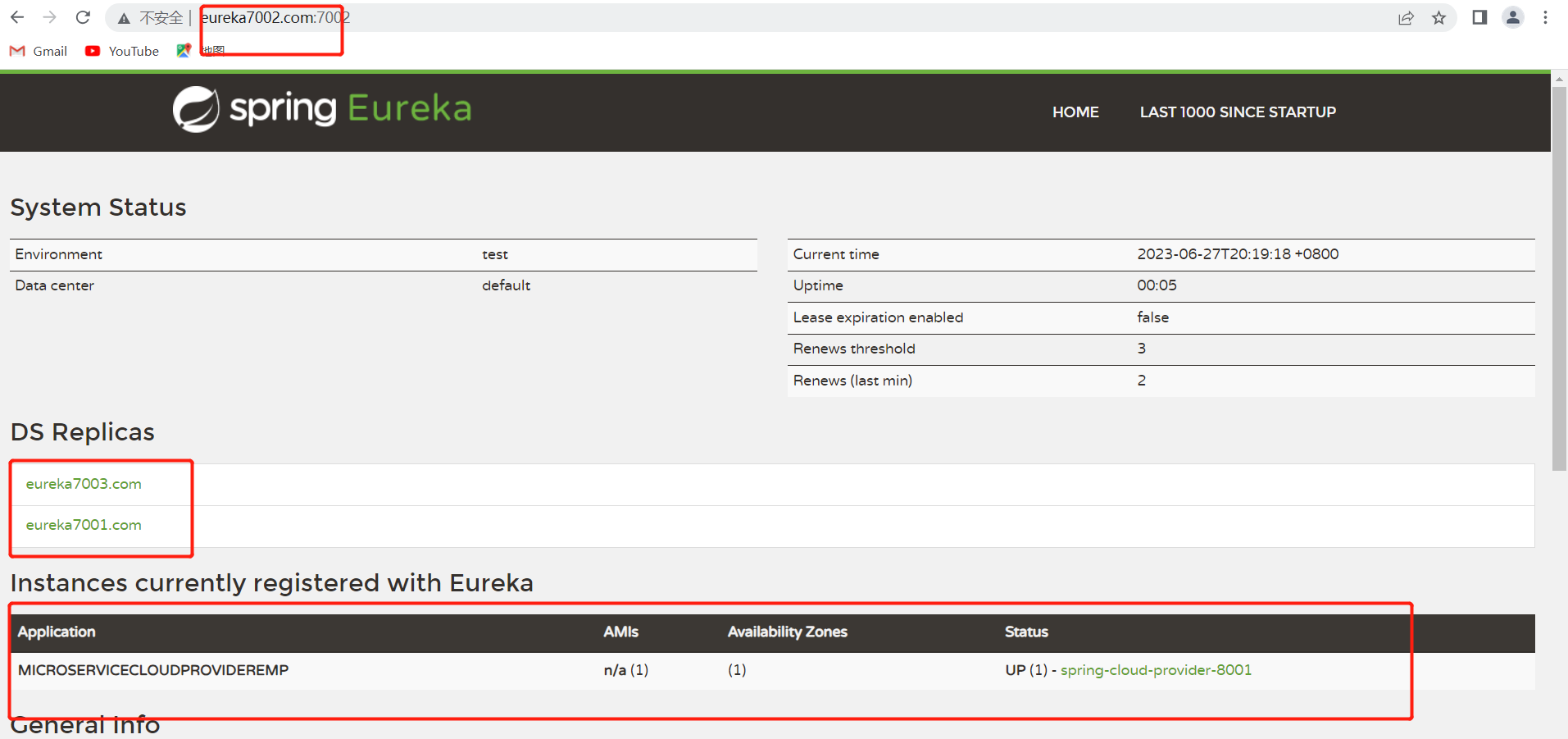The width and height of the screenshot is (1568, 739).
Task: Click the Environment label cell
Action: pos(58,254)
